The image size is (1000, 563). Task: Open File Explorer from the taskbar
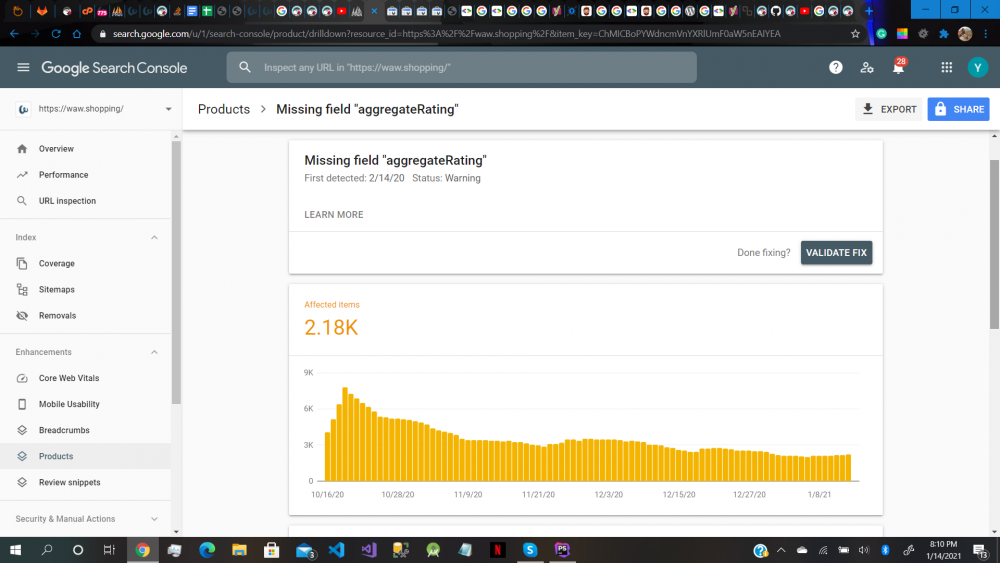(239, 550)
